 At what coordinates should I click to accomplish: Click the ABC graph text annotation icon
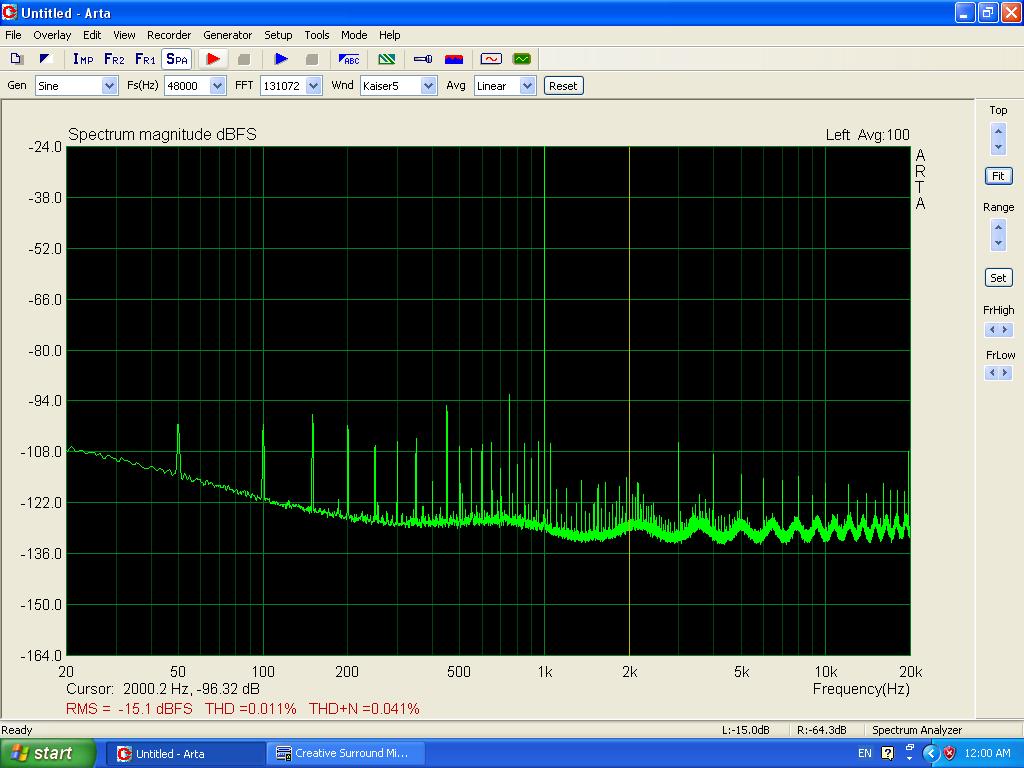[349, 59]
